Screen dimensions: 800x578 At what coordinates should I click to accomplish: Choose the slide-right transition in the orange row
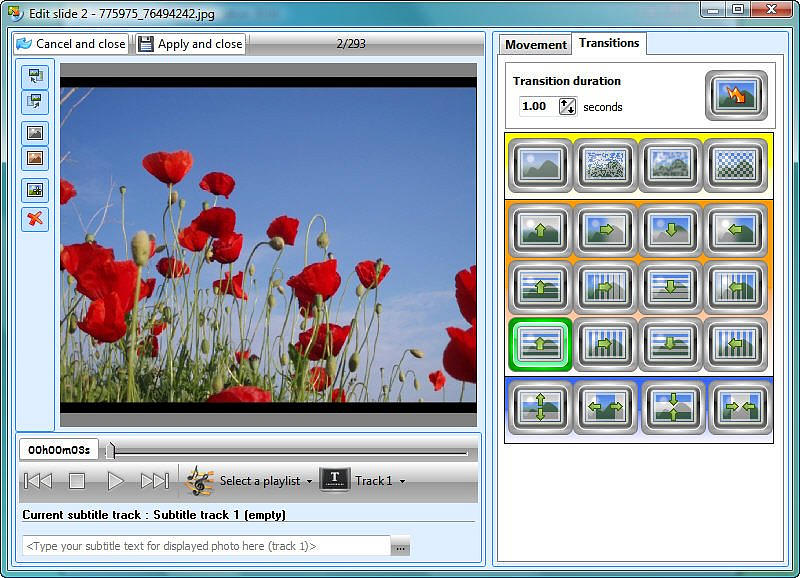click(606, 229)
